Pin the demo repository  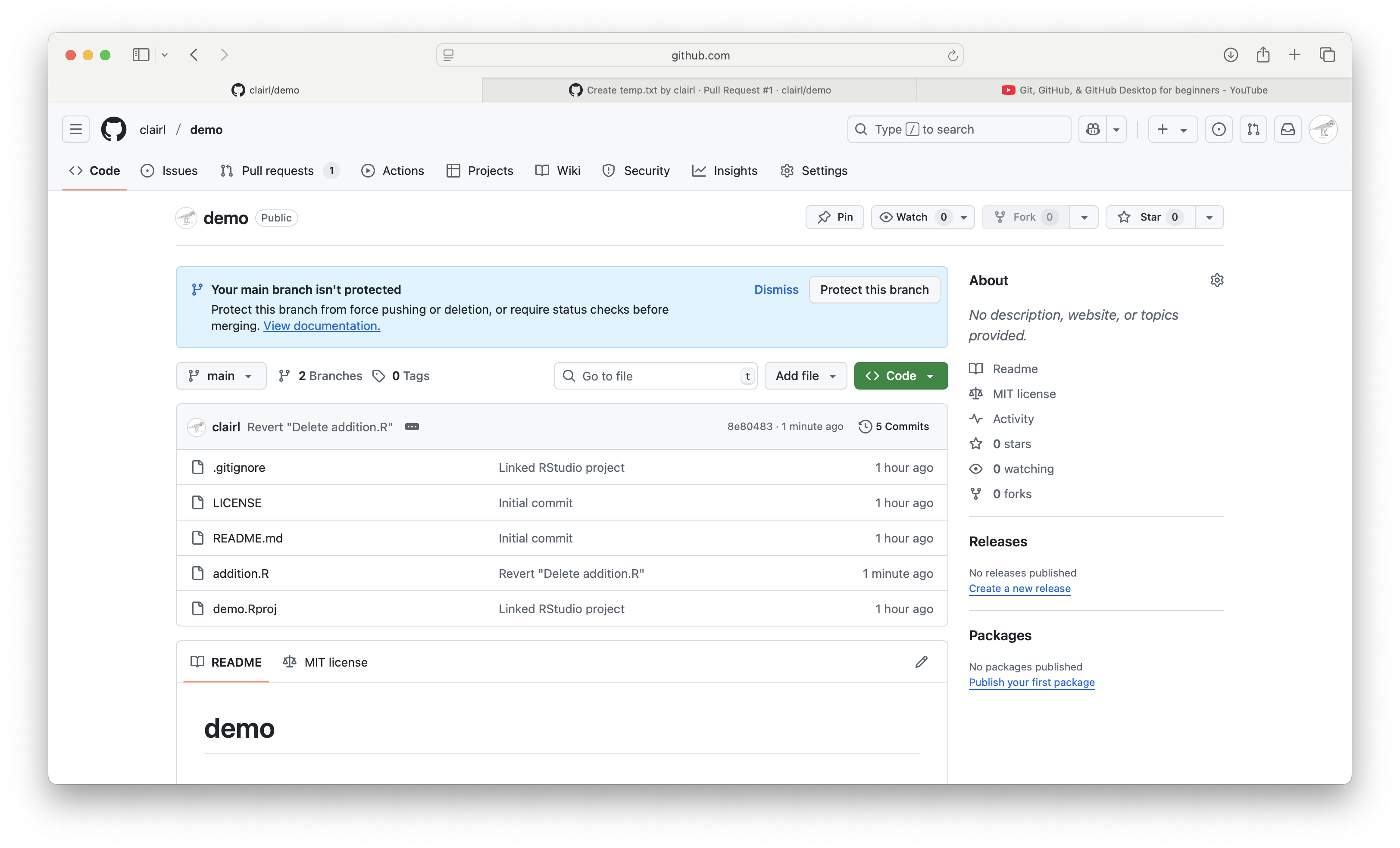tap(834, 217)
